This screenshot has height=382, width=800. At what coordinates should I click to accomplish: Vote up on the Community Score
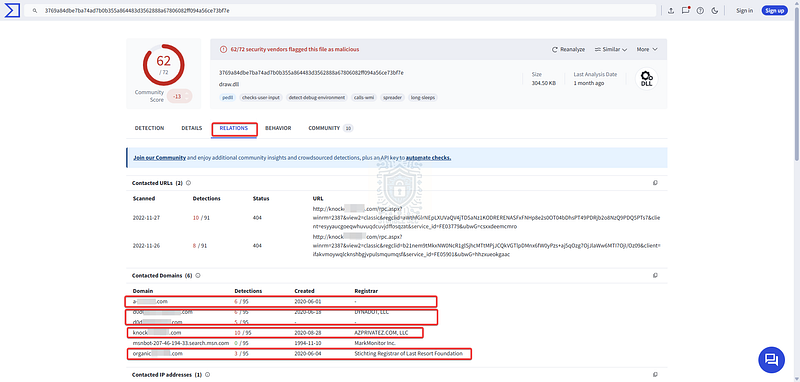pos(188,93)
